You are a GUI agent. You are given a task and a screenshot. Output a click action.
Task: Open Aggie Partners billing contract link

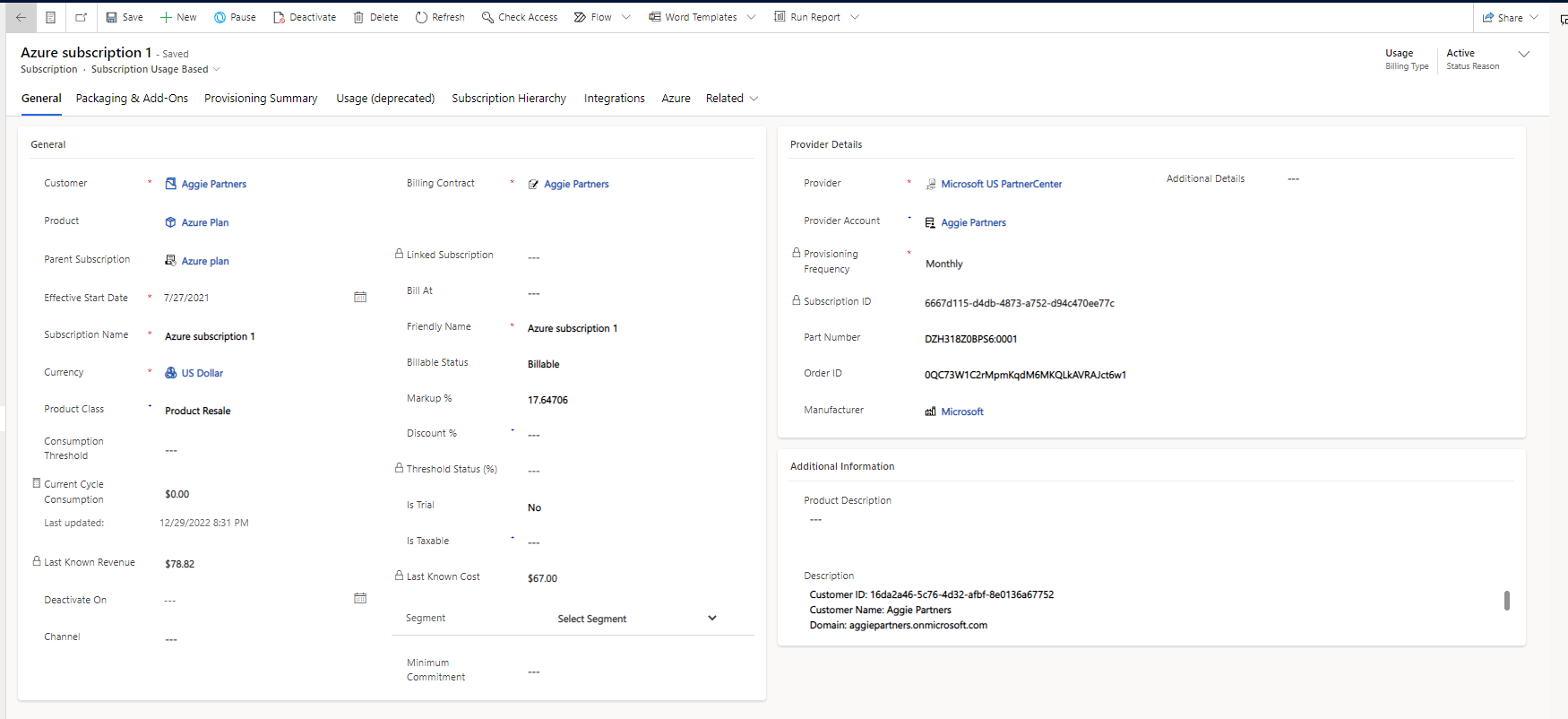coord(576,184)
